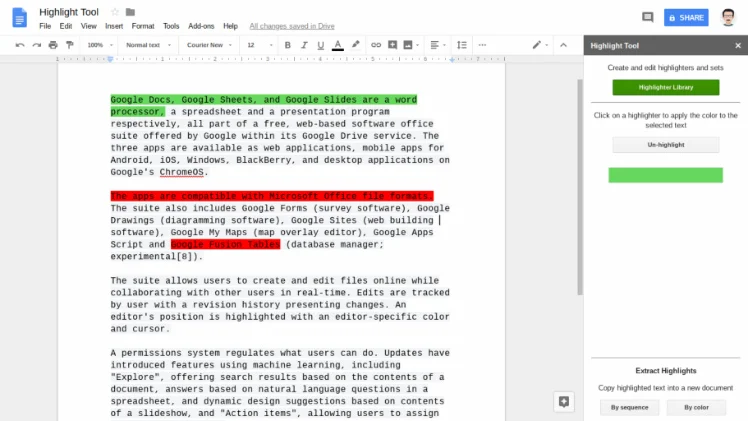
Task: Toggle Bold formatting
Action: pyautogui.click(x=288, y=45)
